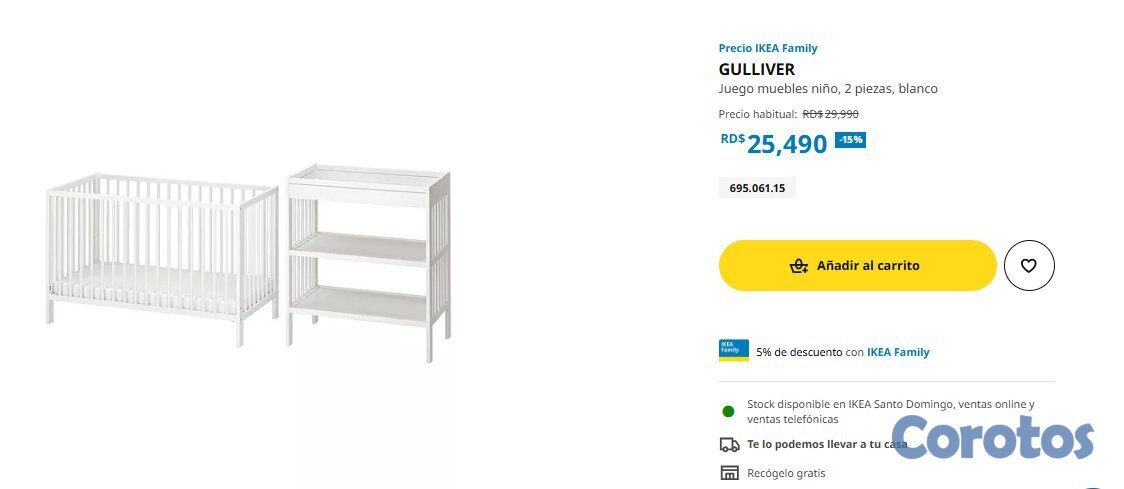Viewport: 1124px width, 489px height.
Task: Click the RD$25,490 sale price
Action: click(x=774, y=144)
